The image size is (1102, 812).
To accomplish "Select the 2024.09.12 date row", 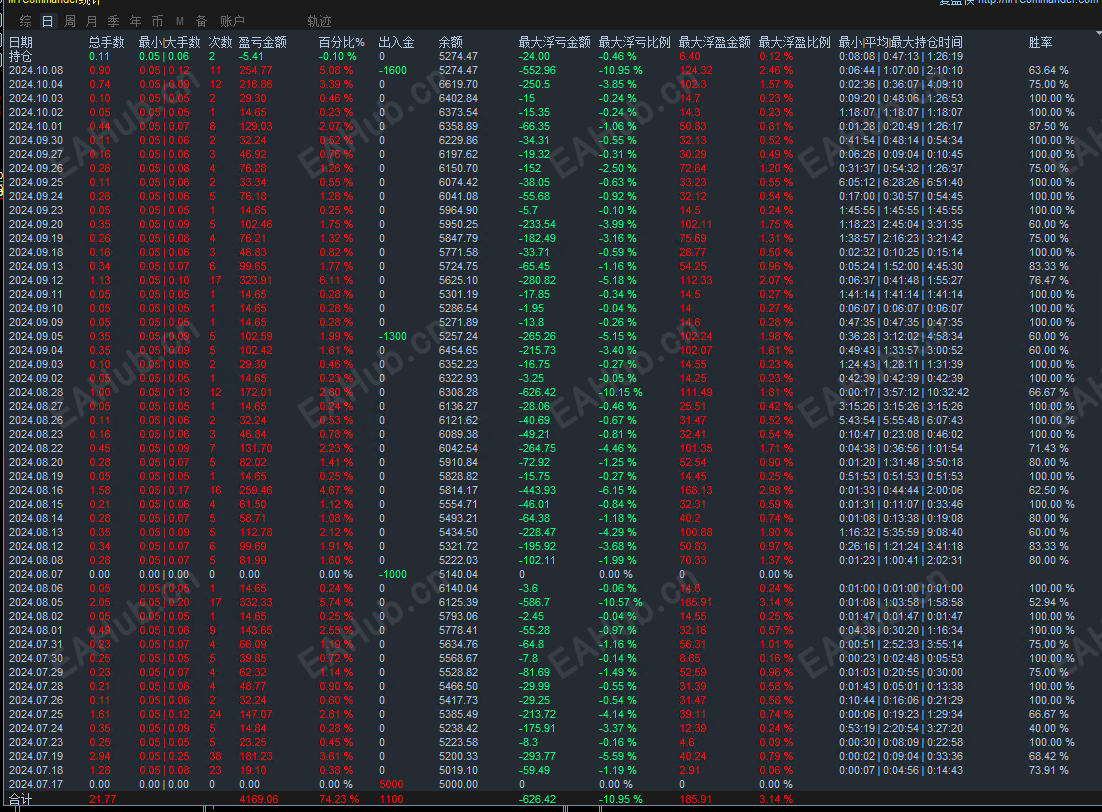I will click(36, 281).
